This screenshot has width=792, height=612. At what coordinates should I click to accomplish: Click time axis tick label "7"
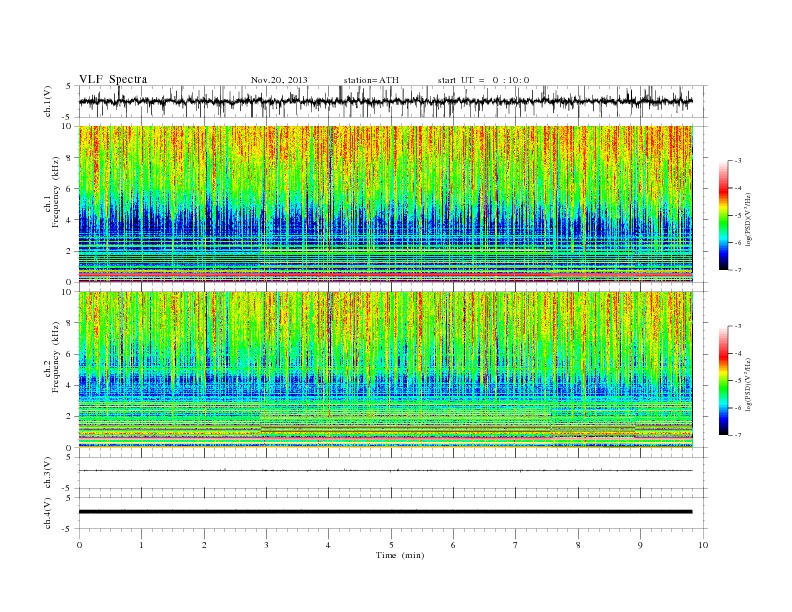point(516,545)
